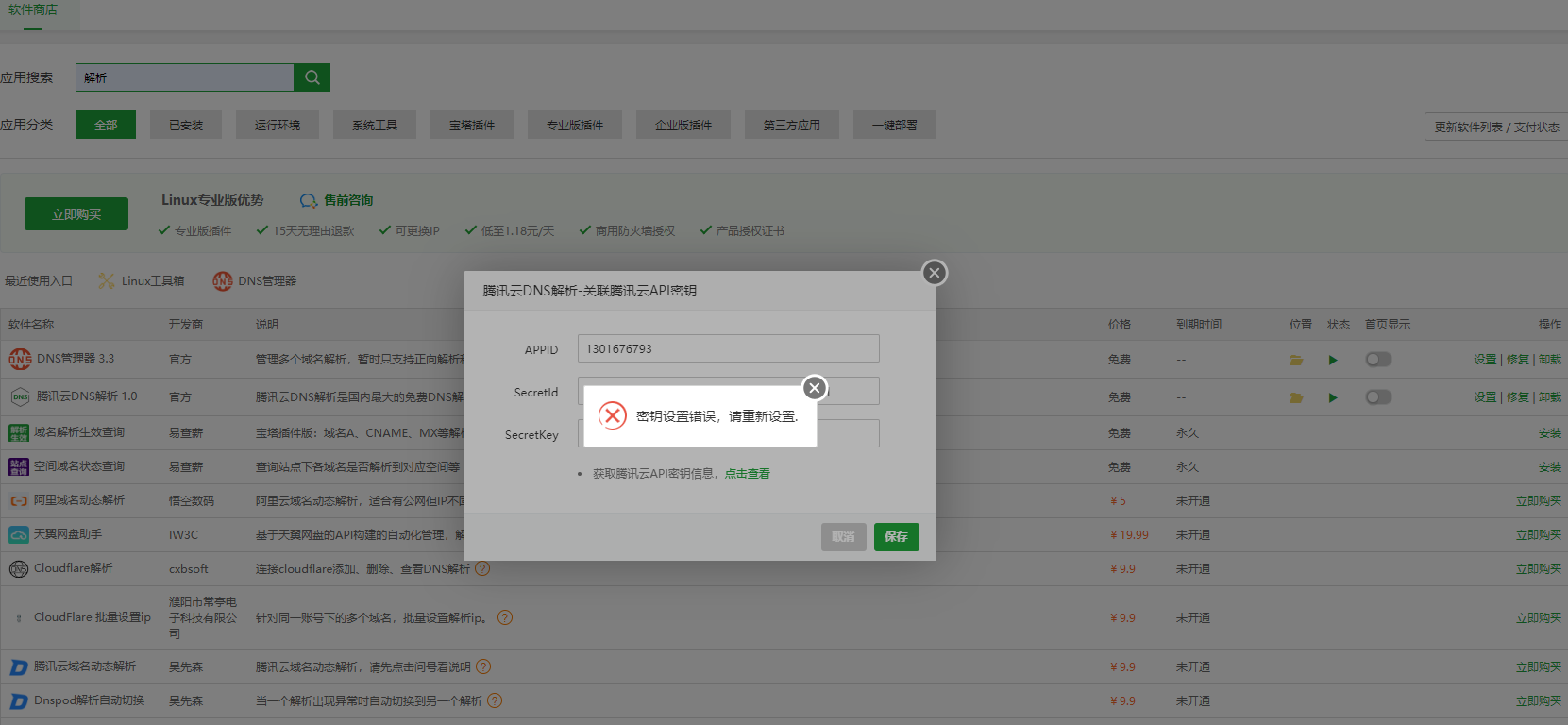This screenshot has width=1568, height=725.
Task: Click 设置 link for 腾讯云DNS解析
Action: (1485, 397)
